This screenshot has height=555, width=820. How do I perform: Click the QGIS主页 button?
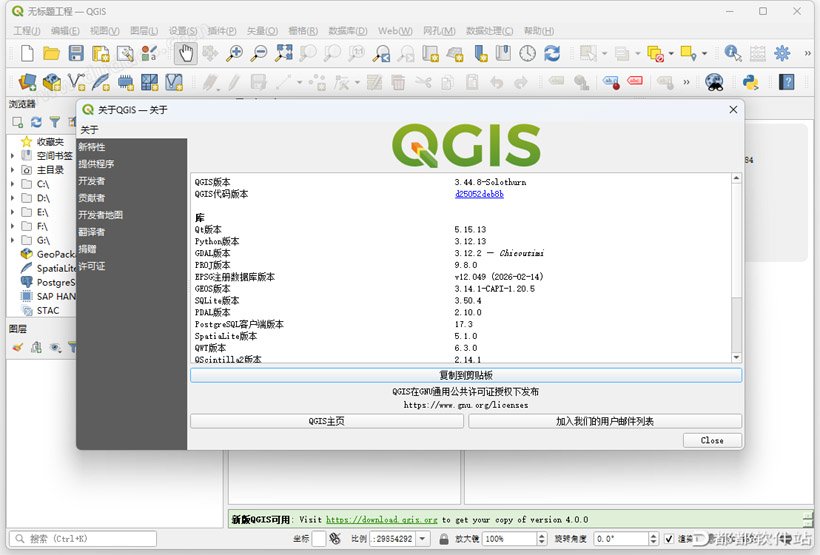(x=327, y=421)
